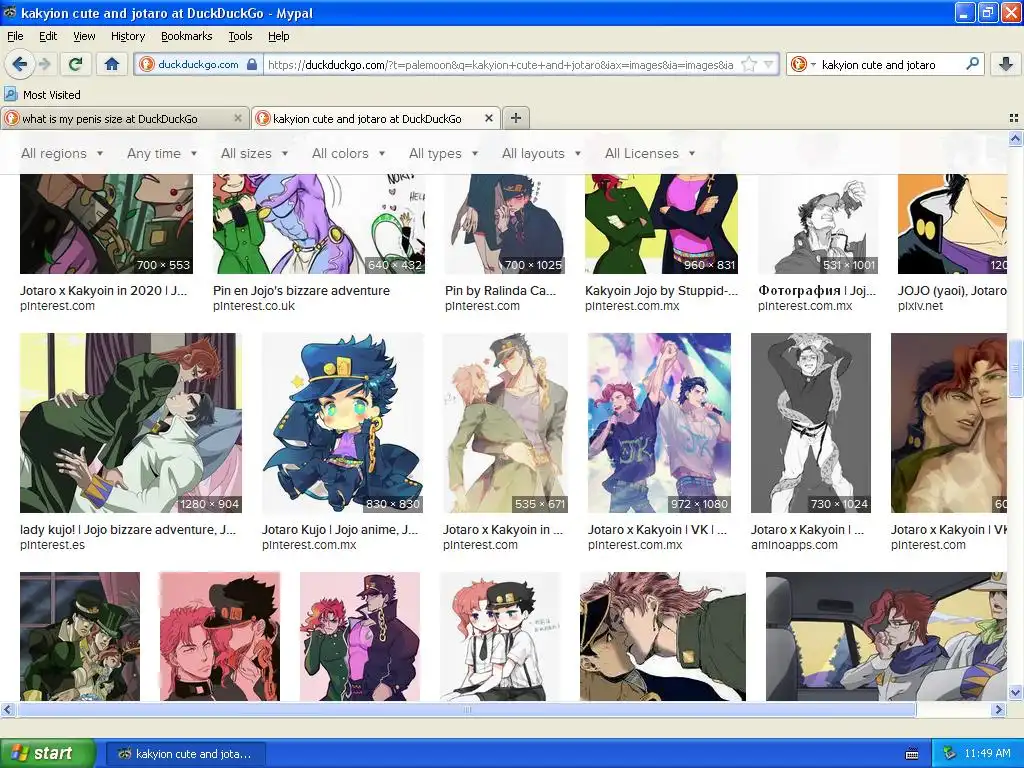
Task: Expand the All Licenses filter
Action: (650, 153)
